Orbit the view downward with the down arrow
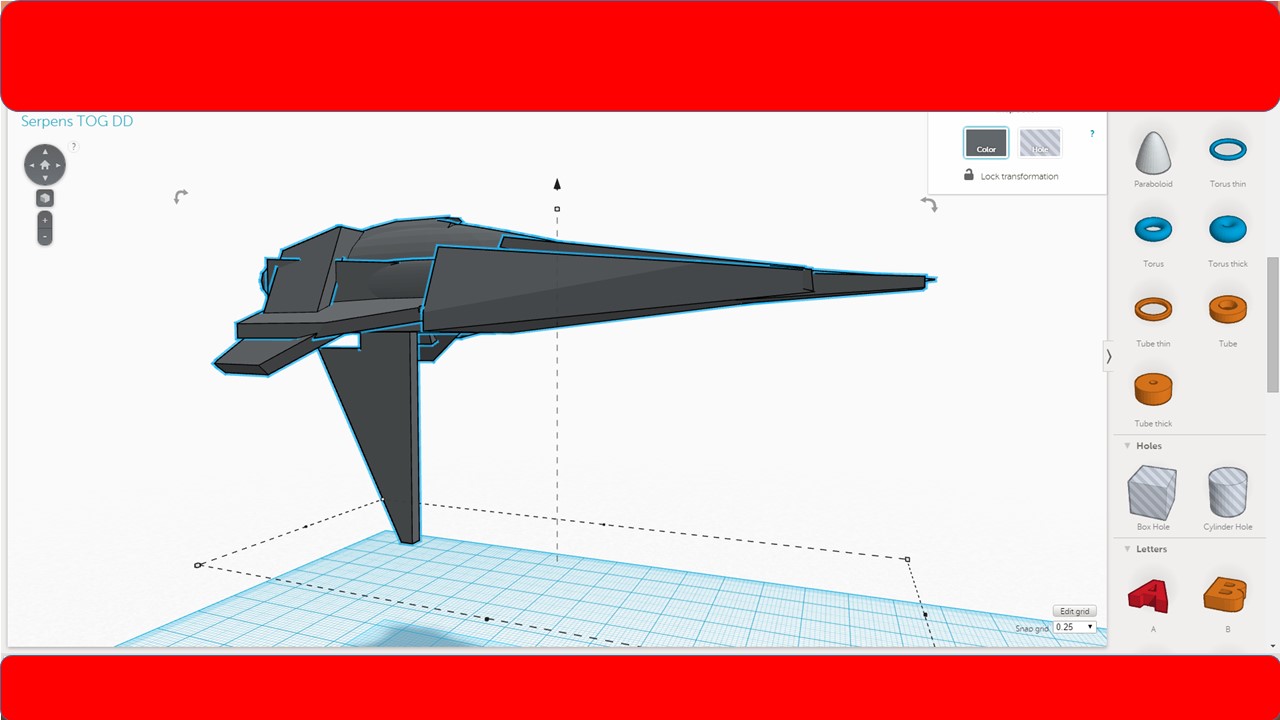 [x=45, y=177]
